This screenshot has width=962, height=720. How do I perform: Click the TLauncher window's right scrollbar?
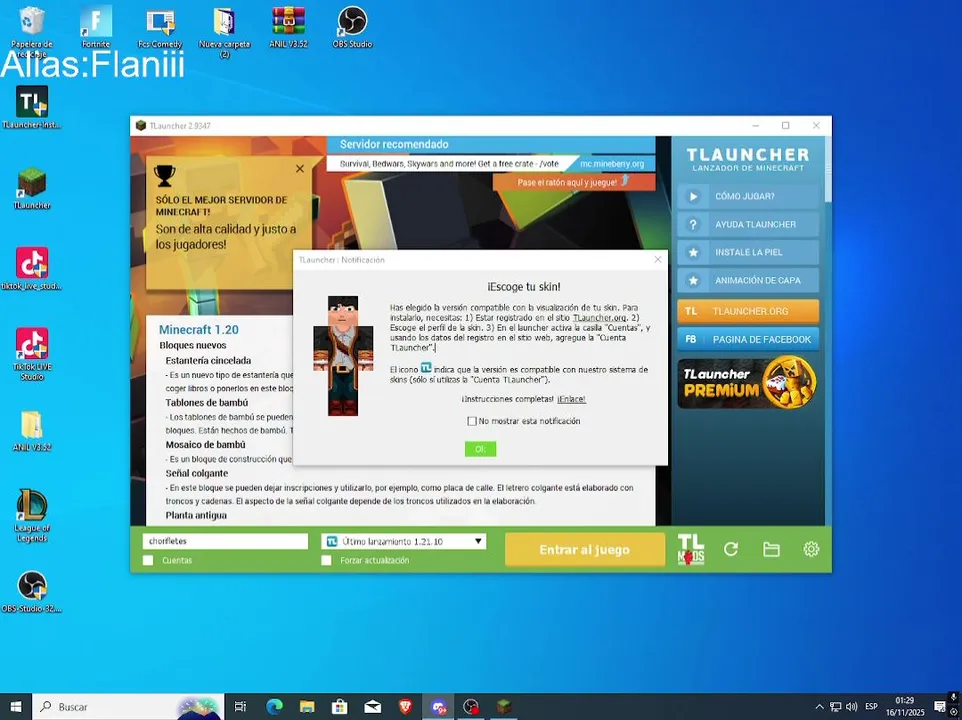coord(828,169)
